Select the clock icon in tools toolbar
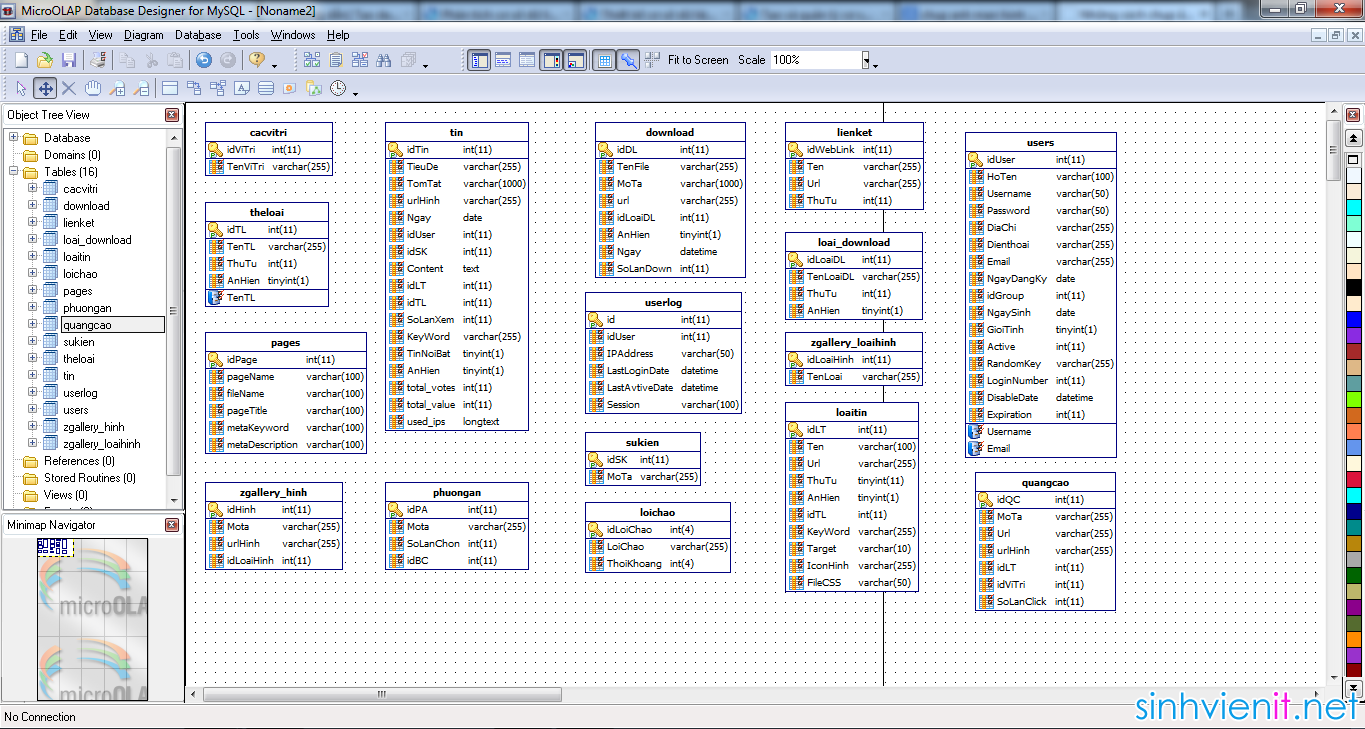Screen dimensions: 1365x729 (x=338, y=88)
